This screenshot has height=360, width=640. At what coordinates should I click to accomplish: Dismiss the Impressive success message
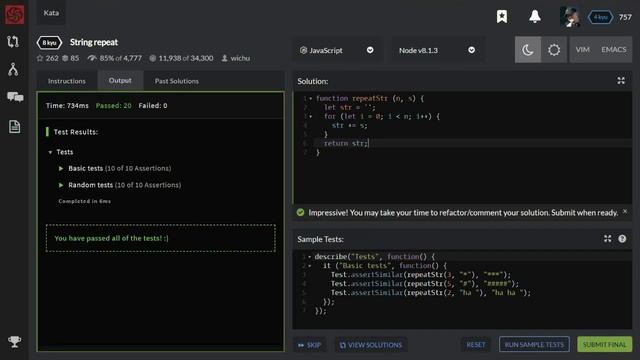(625, 211)
